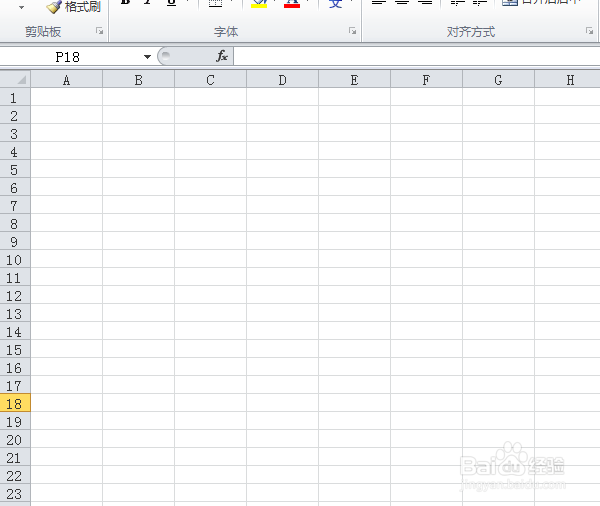Click the Insert Function fx button

click(x=222, y=56)
